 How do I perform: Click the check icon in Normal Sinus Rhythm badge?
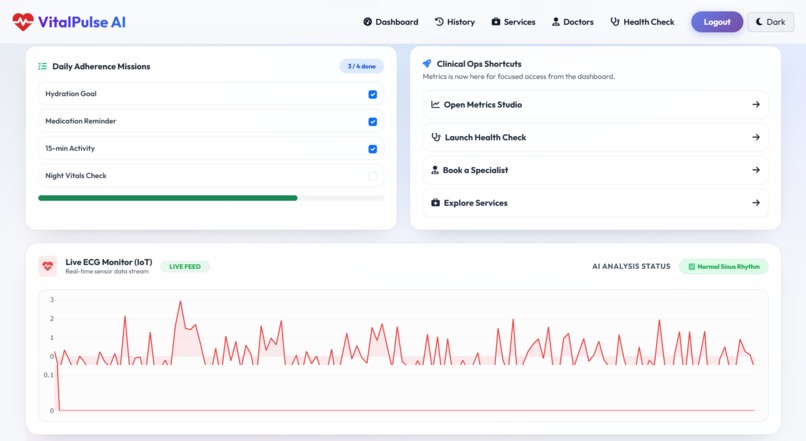click(691, 266)
